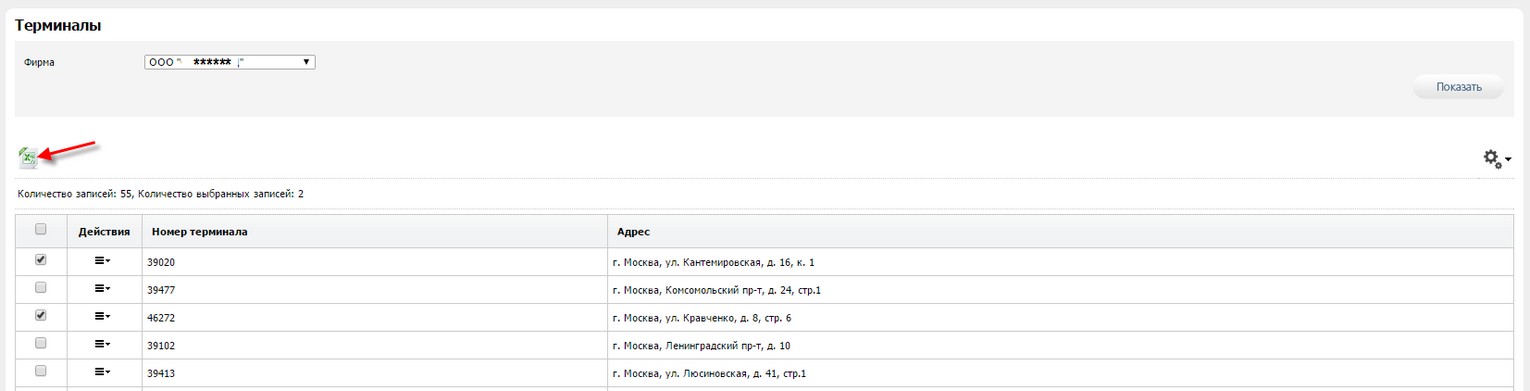Open actions menu for terminal 39477

(102, 288)
